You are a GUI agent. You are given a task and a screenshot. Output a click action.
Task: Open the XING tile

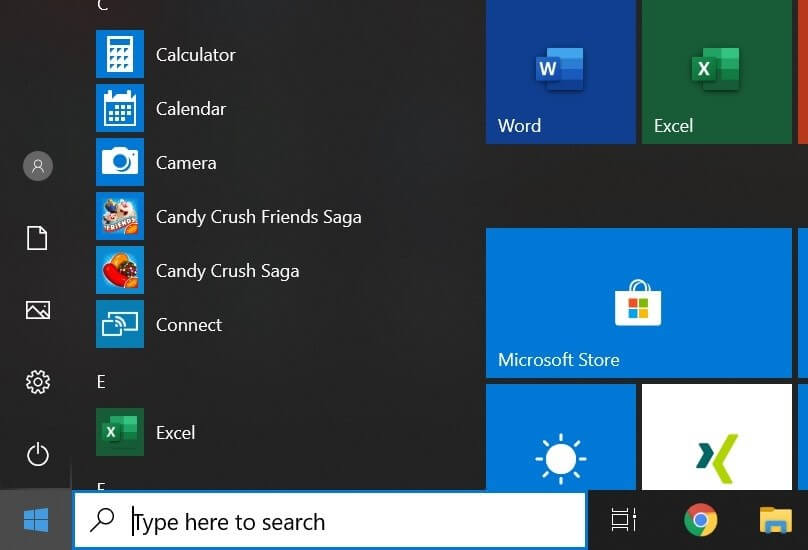[x=716, y=437]
